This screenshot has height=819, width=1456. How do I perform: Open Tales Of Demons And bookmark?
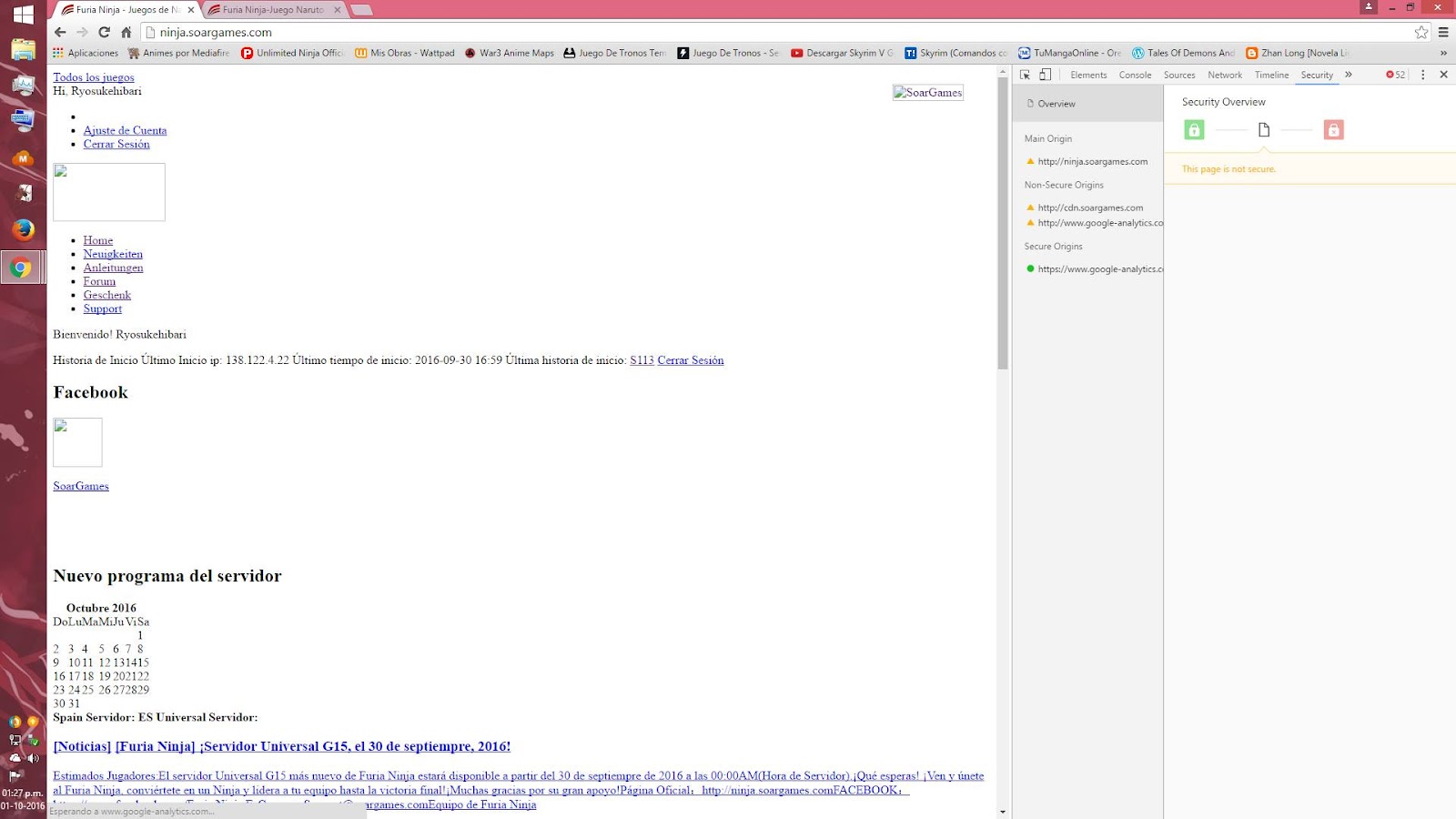[1183, 53]
